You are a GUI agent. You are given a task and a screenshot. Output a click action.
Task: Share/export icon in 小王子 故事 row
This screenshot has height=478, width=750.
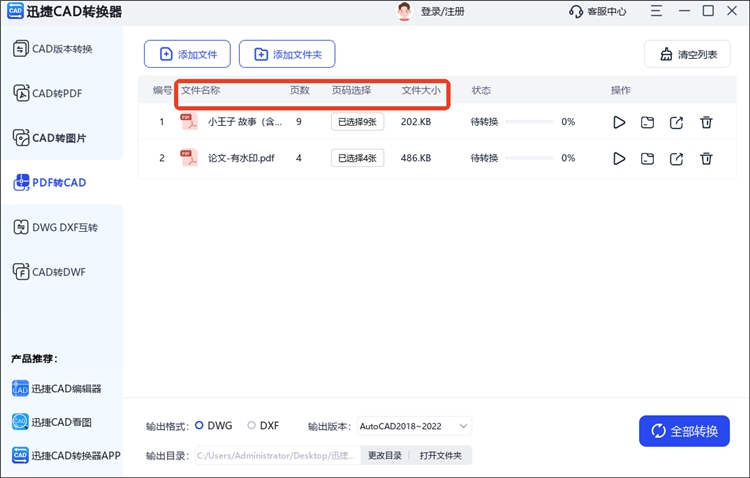click(676, 122)
